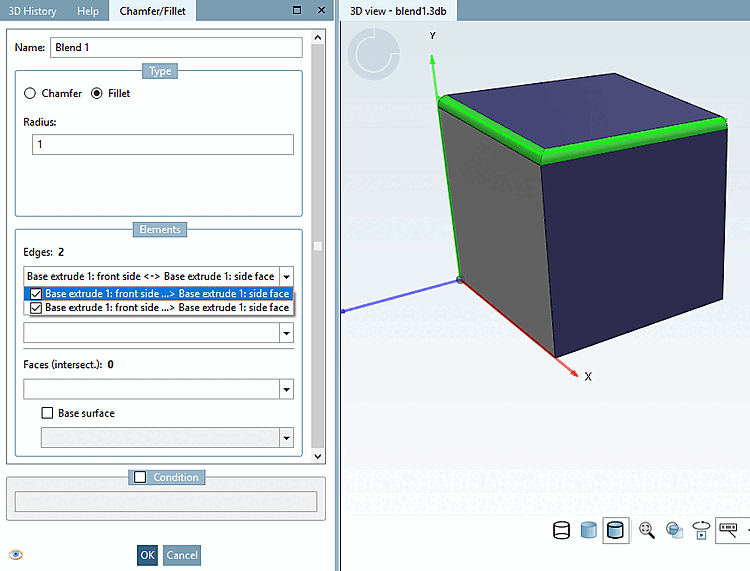Open the Faces (intersect.) dropdown
Screen dimensions: 750x571
tap(286, 389)
